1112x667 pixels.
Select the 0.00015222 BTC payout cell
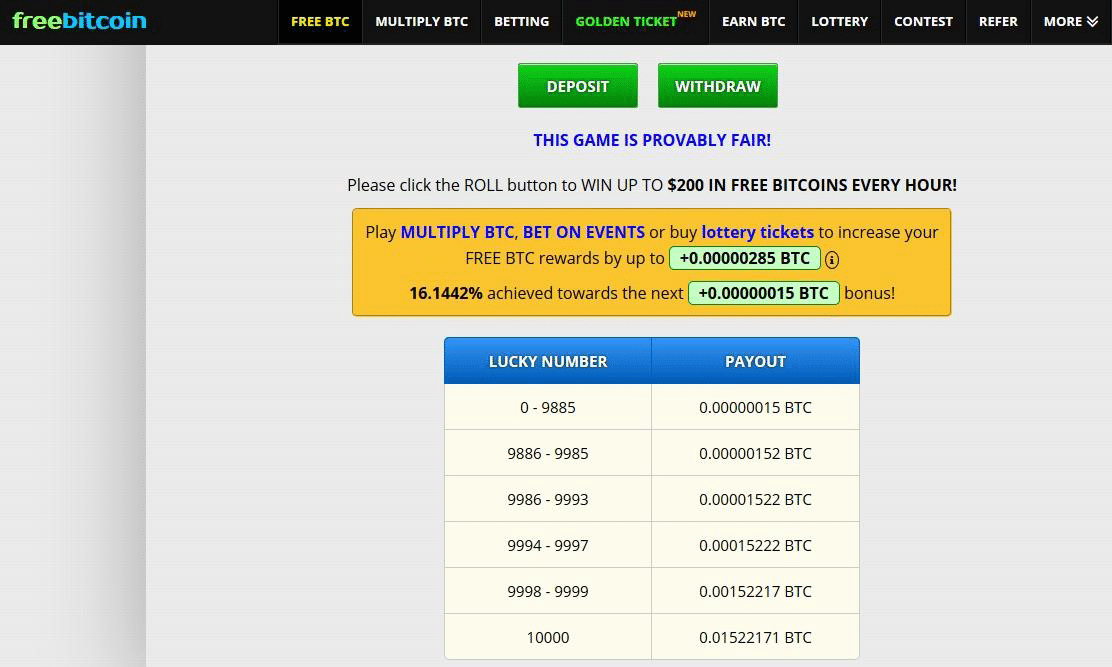pos(755,545)
